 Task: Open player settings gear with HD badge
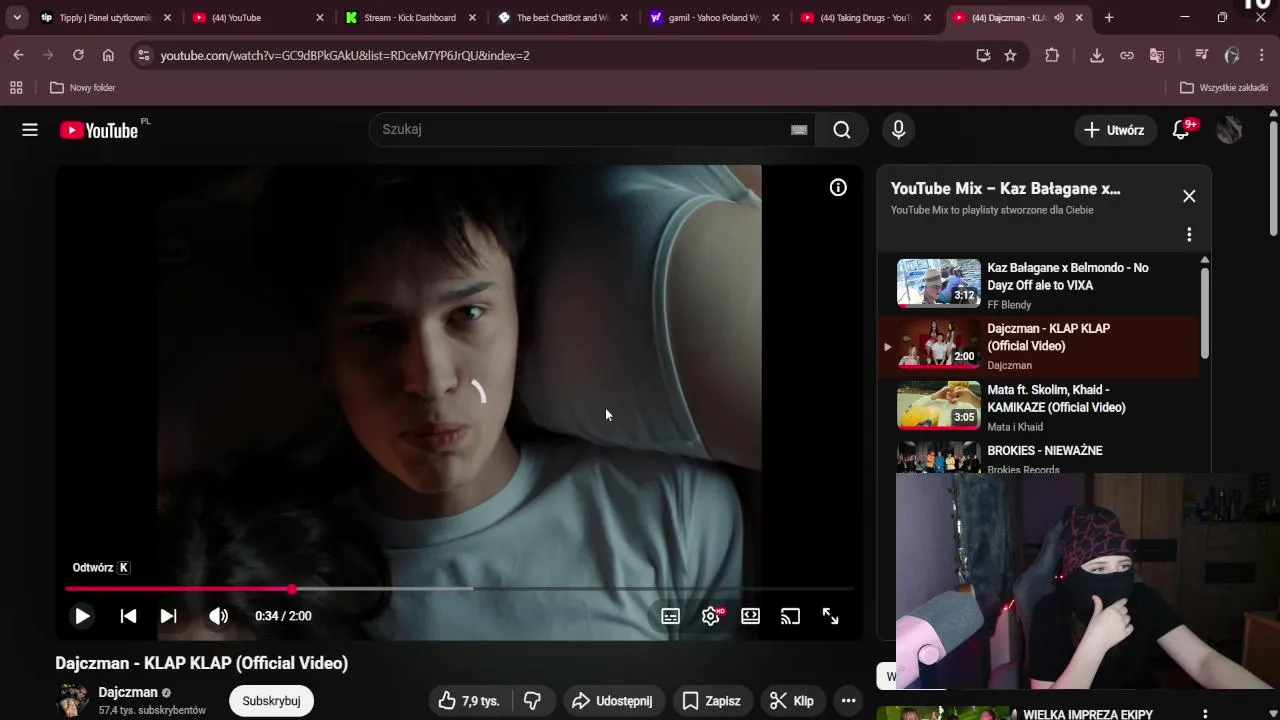pyautogui.click(x=712, y=616)
